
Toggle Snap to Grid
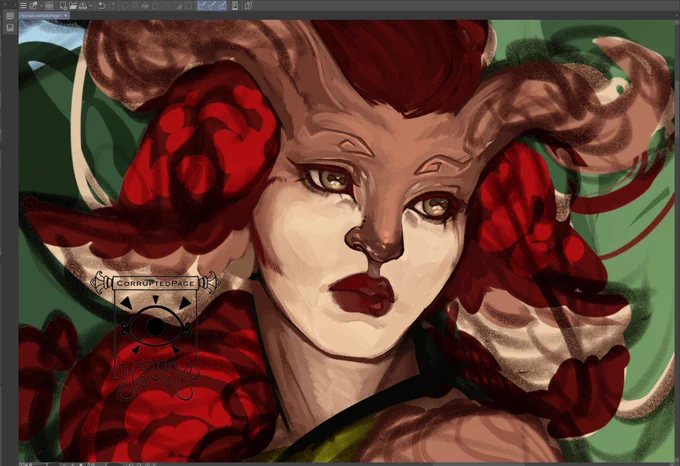[x=222, y=6]
